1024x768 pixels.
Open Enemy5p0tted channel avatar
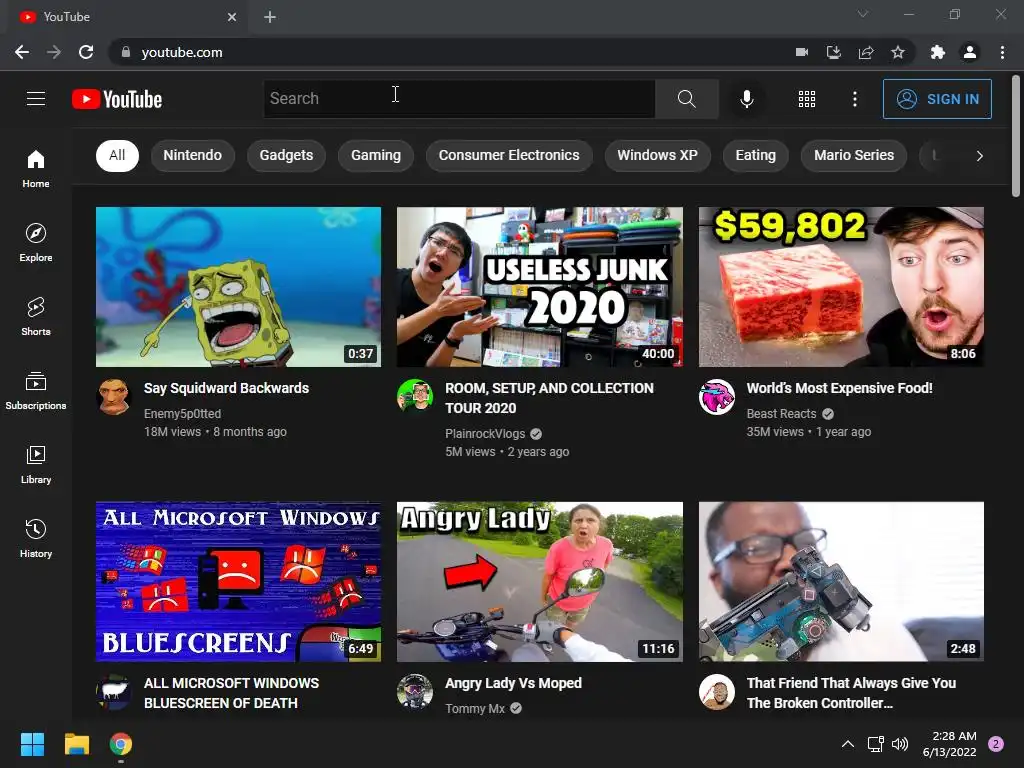pos(114,396)
